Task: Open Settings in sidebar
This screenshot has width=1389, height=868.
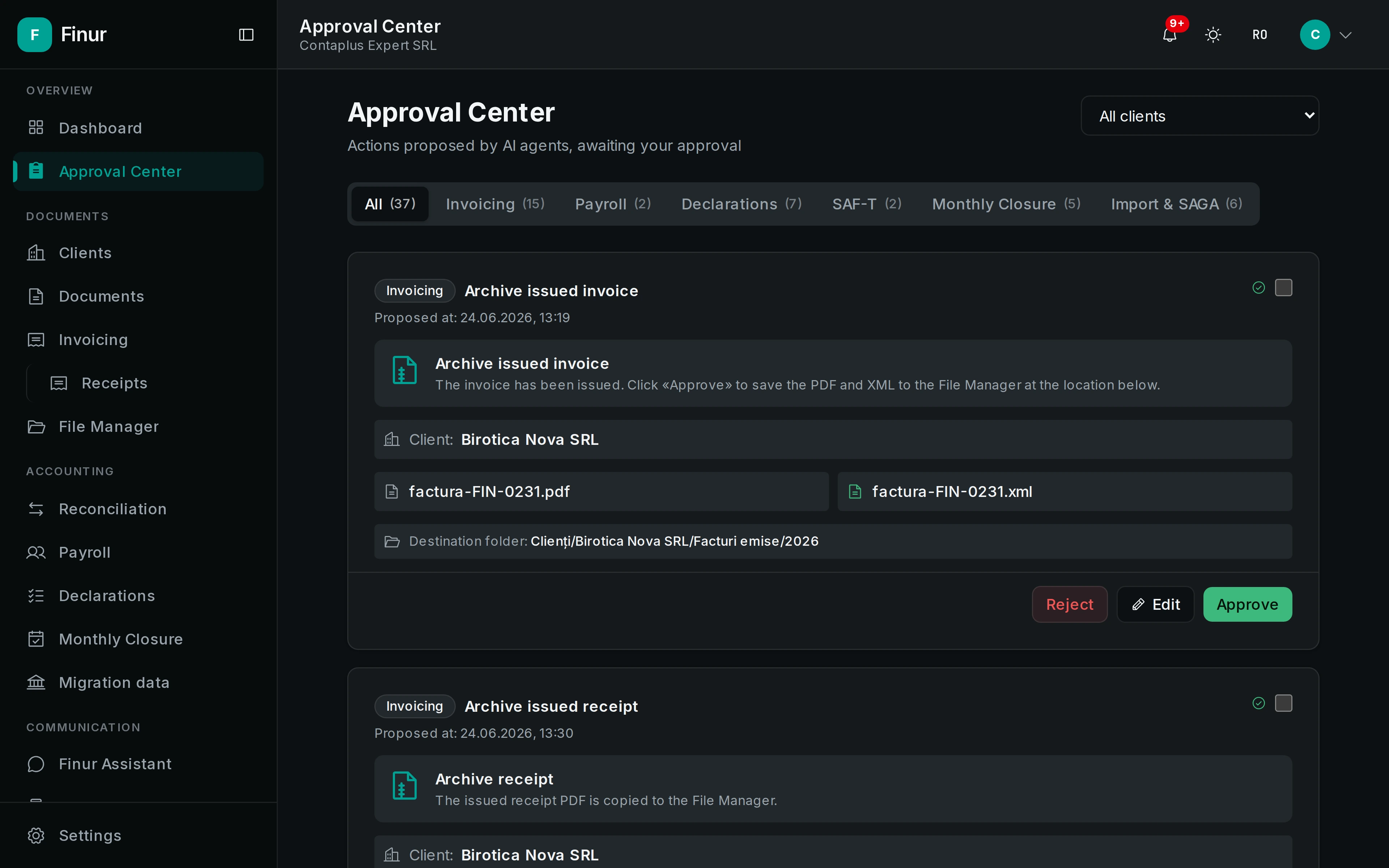Action: pos(138,836)
